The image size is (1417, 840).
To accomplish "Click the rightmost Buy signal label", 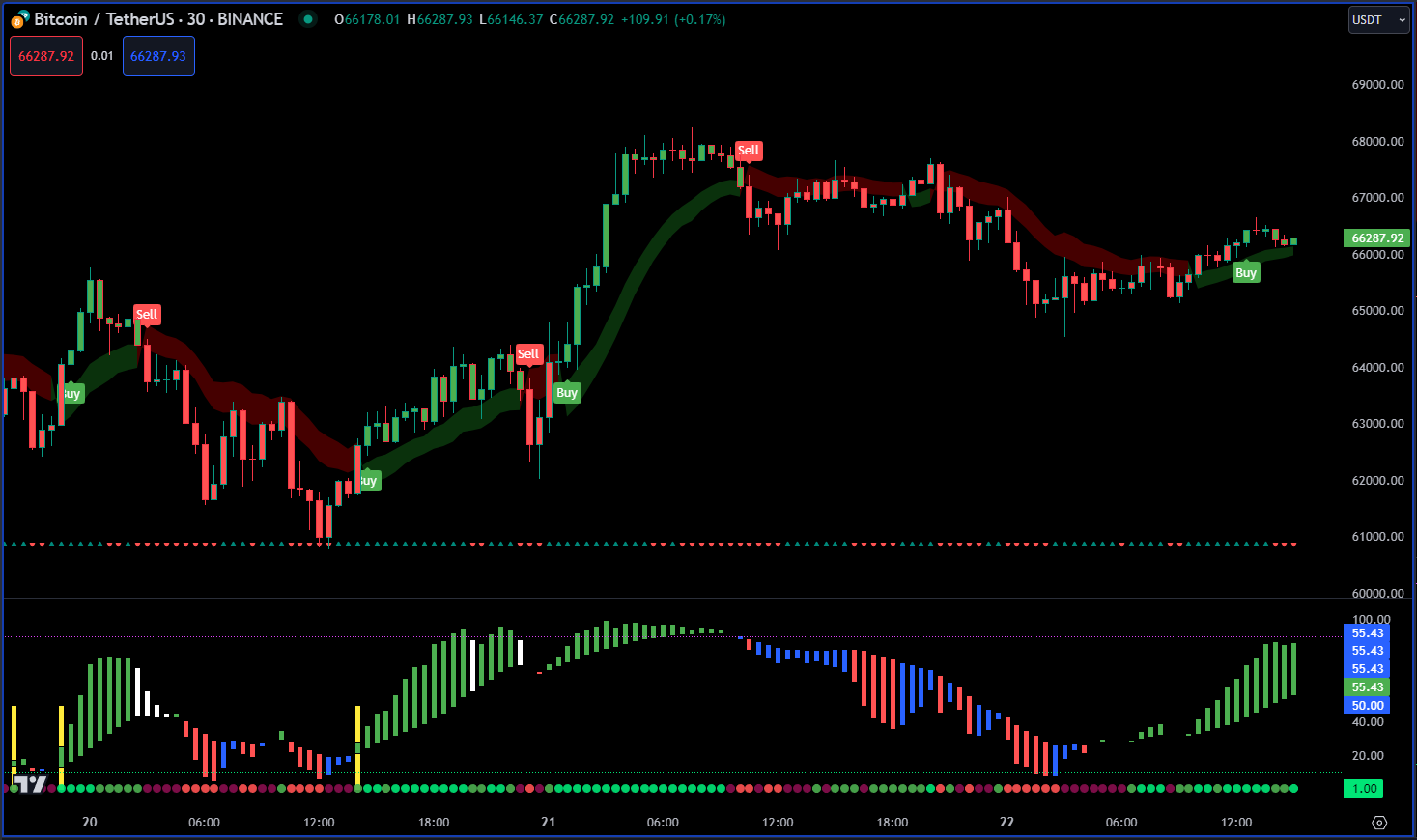I will click(x=1246, y=273).
